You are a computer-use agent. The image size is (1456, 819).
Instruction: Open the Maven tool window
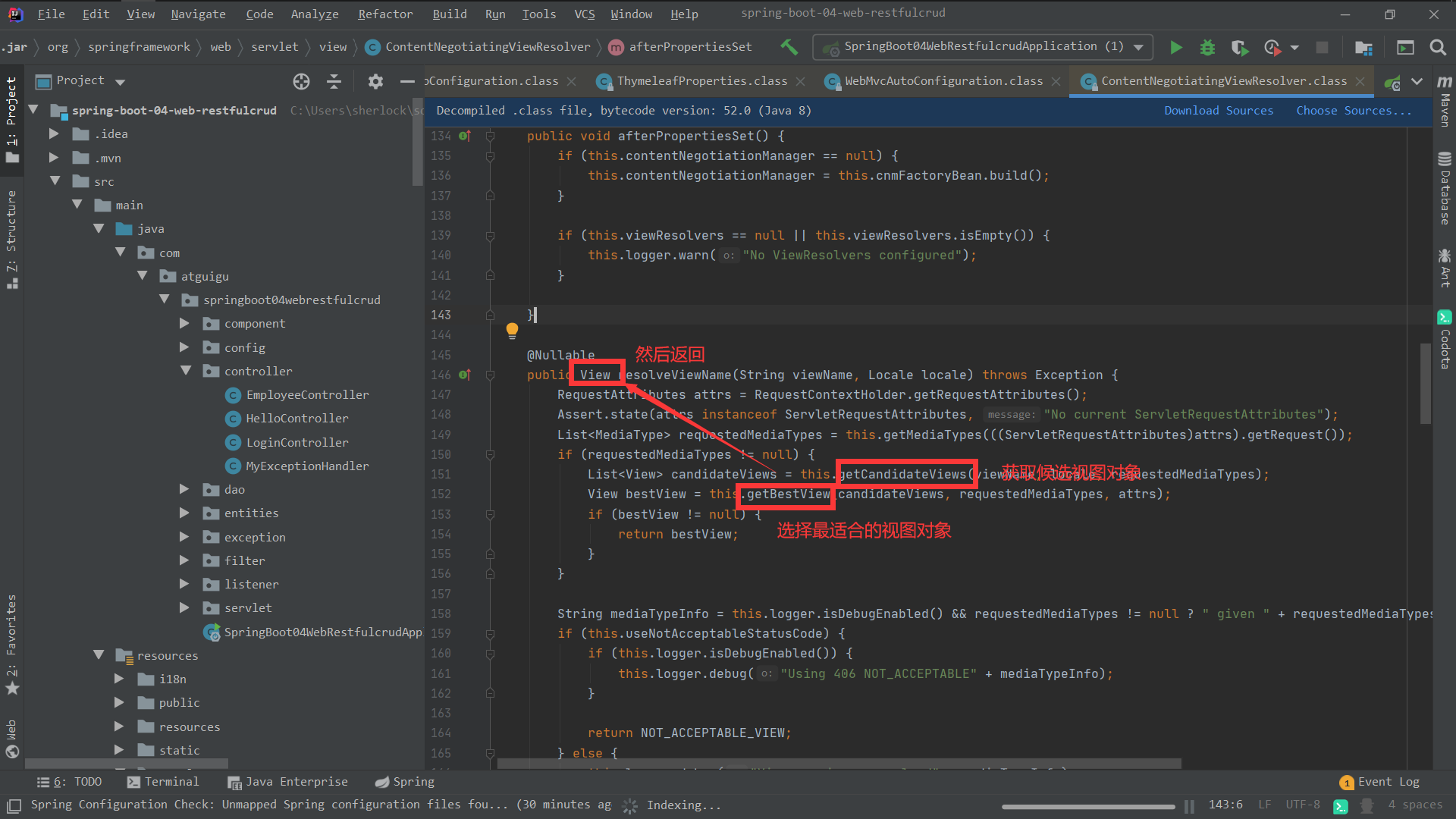tap(1445, 102)
